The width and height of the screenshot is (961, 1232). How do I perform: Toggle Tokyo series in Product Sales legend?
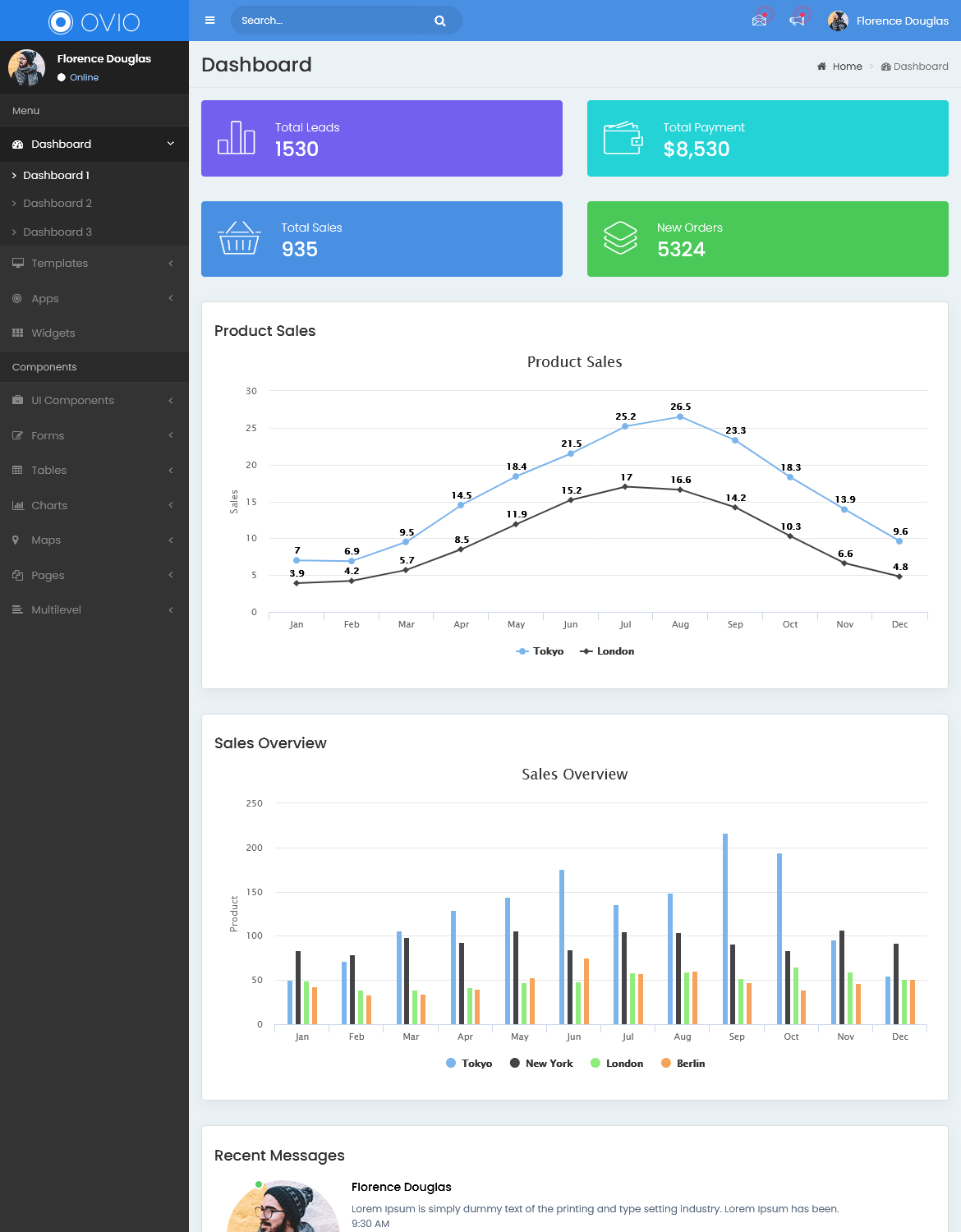(x=540, y=651)
